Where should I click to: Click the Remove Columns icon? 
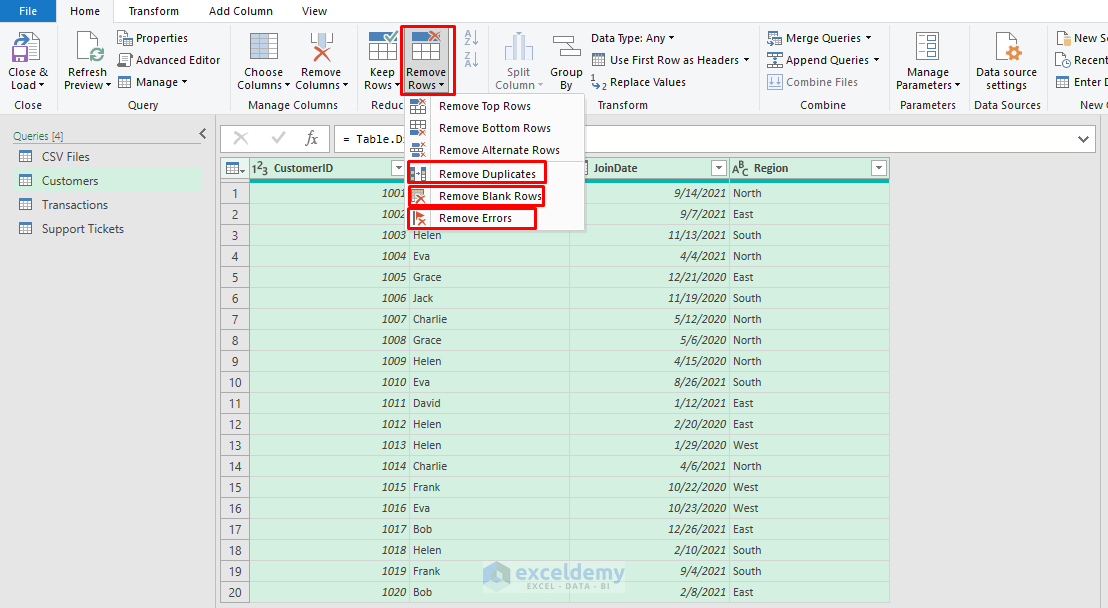point(322,48)
